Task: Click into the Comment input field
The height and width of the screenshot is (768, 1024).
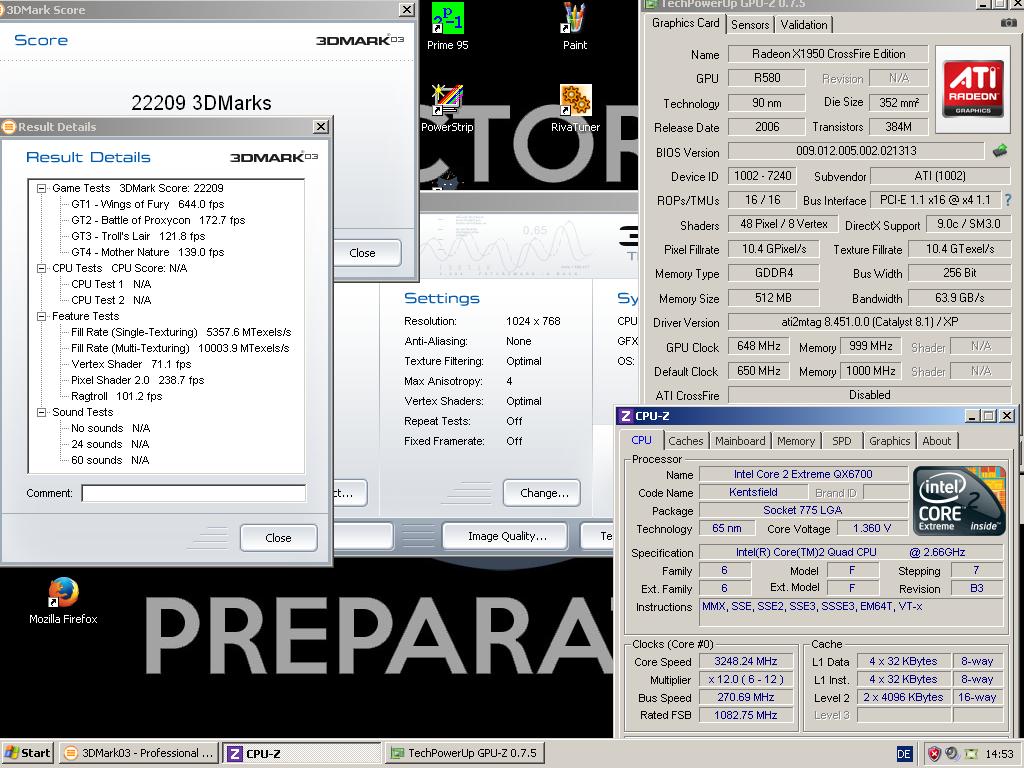Action: (x=193, y=493)
